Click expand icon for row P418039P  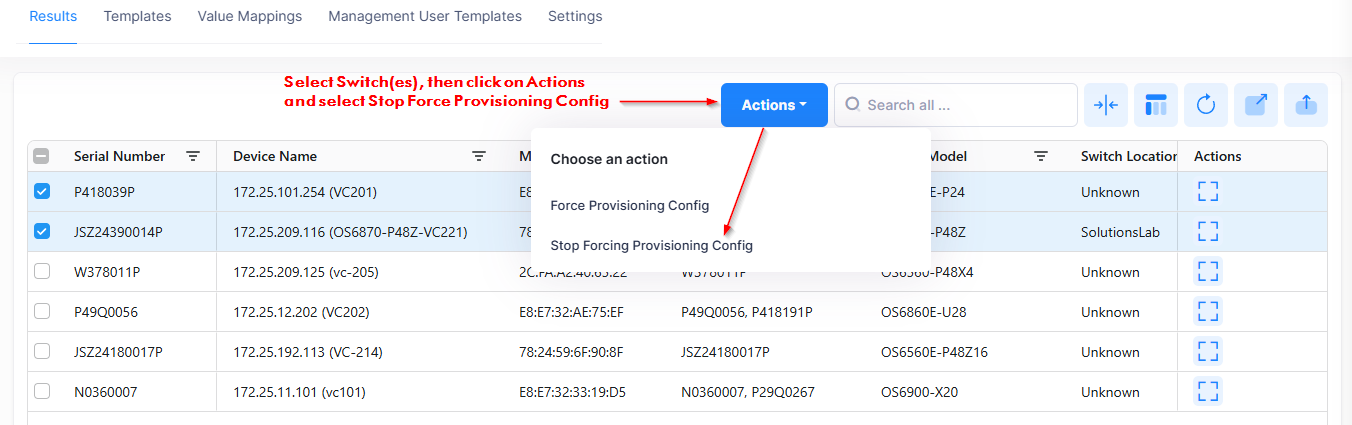click(1208, 192)
